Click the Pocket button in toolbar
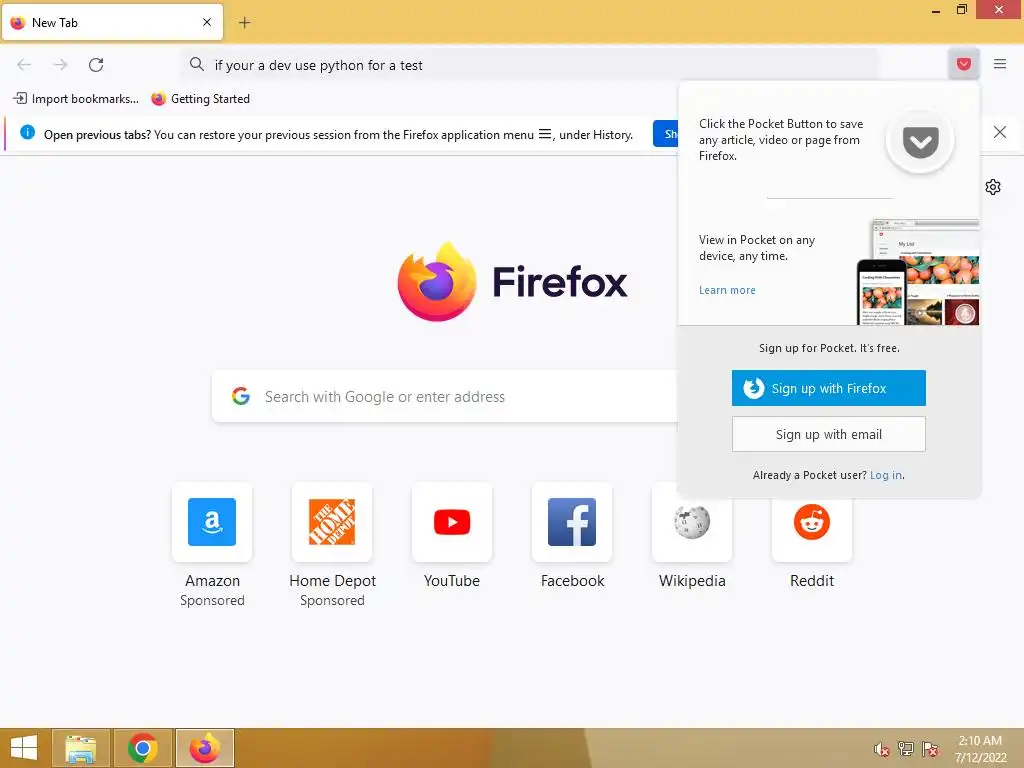Image resolution: width=1024 pixels, height=768 pixels. (x=963, y=64)
